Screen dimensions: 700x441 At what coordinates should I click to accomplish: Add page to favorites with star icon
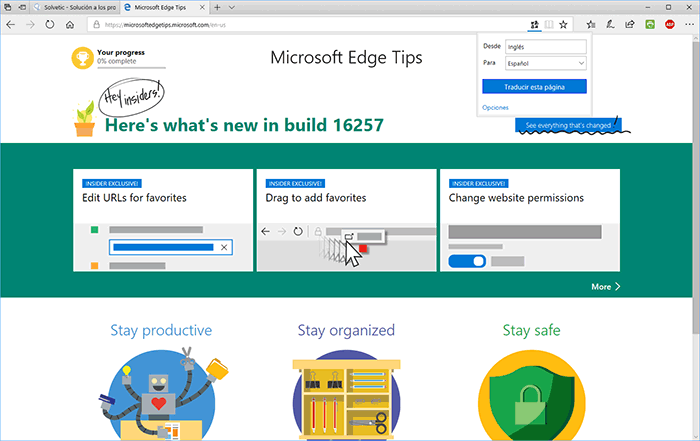563,25
